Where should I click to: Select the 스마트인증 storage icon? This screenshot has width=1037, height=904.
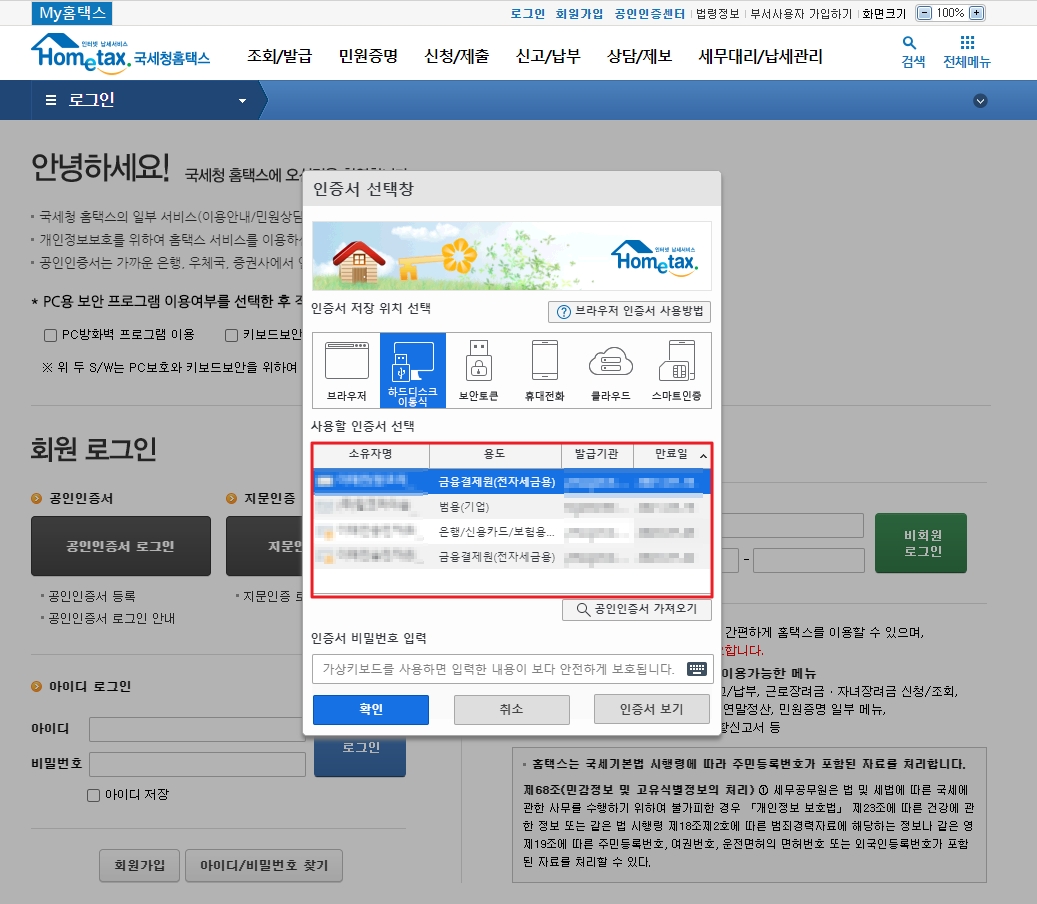(x=677, y=370)
